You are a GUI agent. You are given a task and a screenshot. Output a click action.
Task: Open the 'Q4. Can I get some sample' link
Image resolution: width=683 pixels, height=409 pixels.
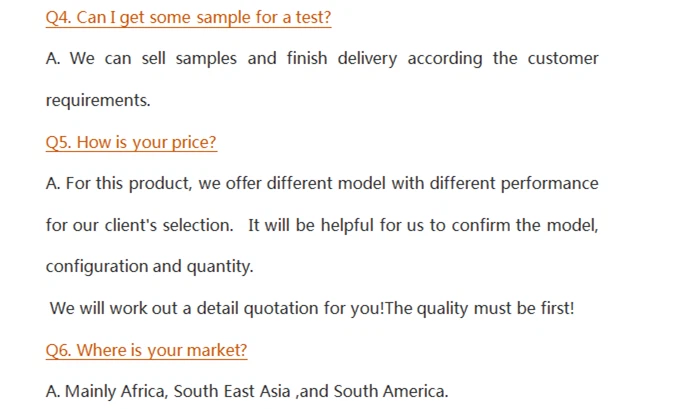188,18
